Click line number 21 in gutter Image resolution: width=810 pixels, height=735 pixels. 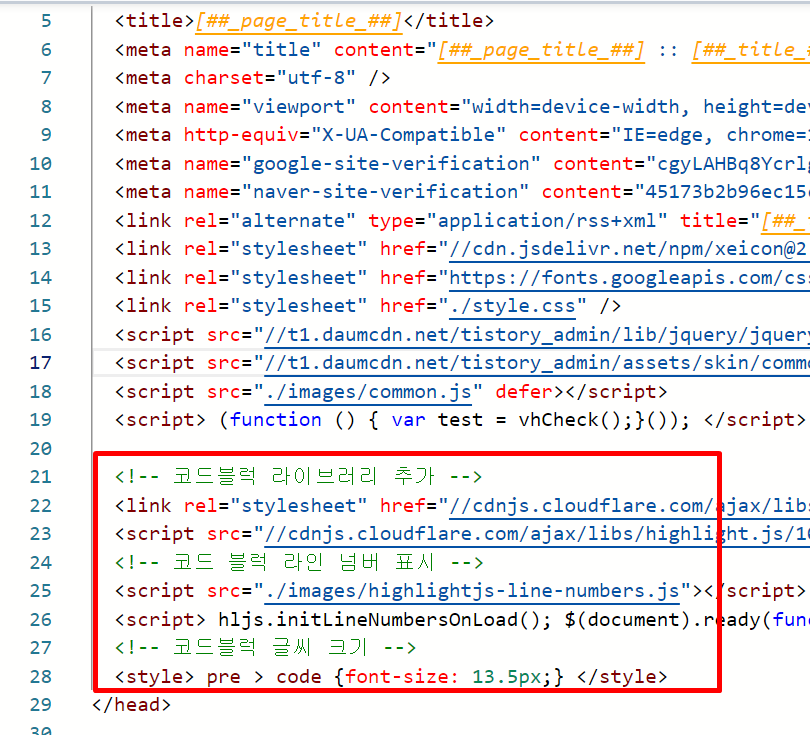[x=41, y=477]
